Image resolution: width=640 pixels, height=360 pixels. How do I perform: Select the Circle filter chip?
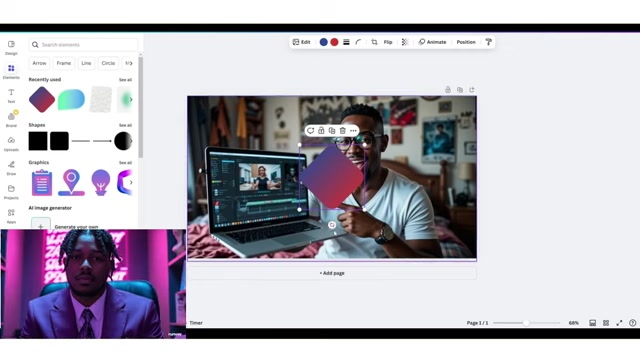[108, 63]
